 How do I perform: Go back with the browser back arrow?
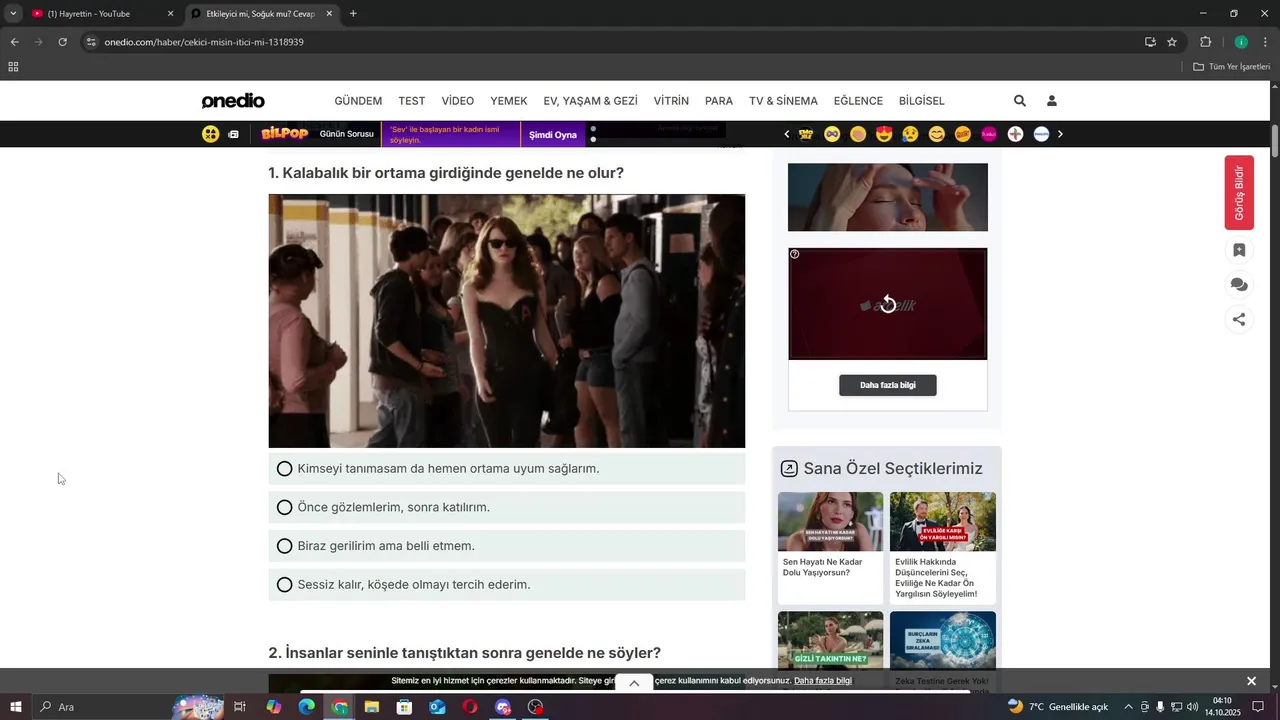(x=14, y=42)
